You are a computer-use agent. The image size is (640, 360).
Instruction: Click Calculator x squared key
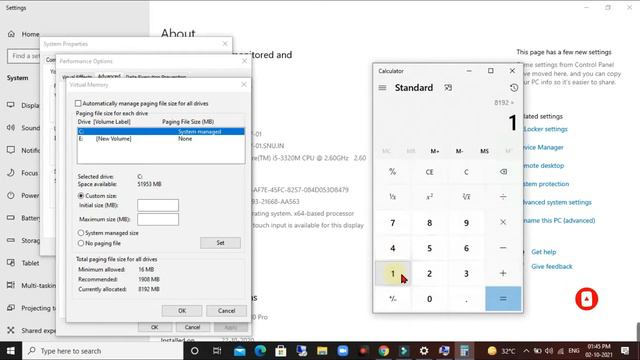(429, 197)
